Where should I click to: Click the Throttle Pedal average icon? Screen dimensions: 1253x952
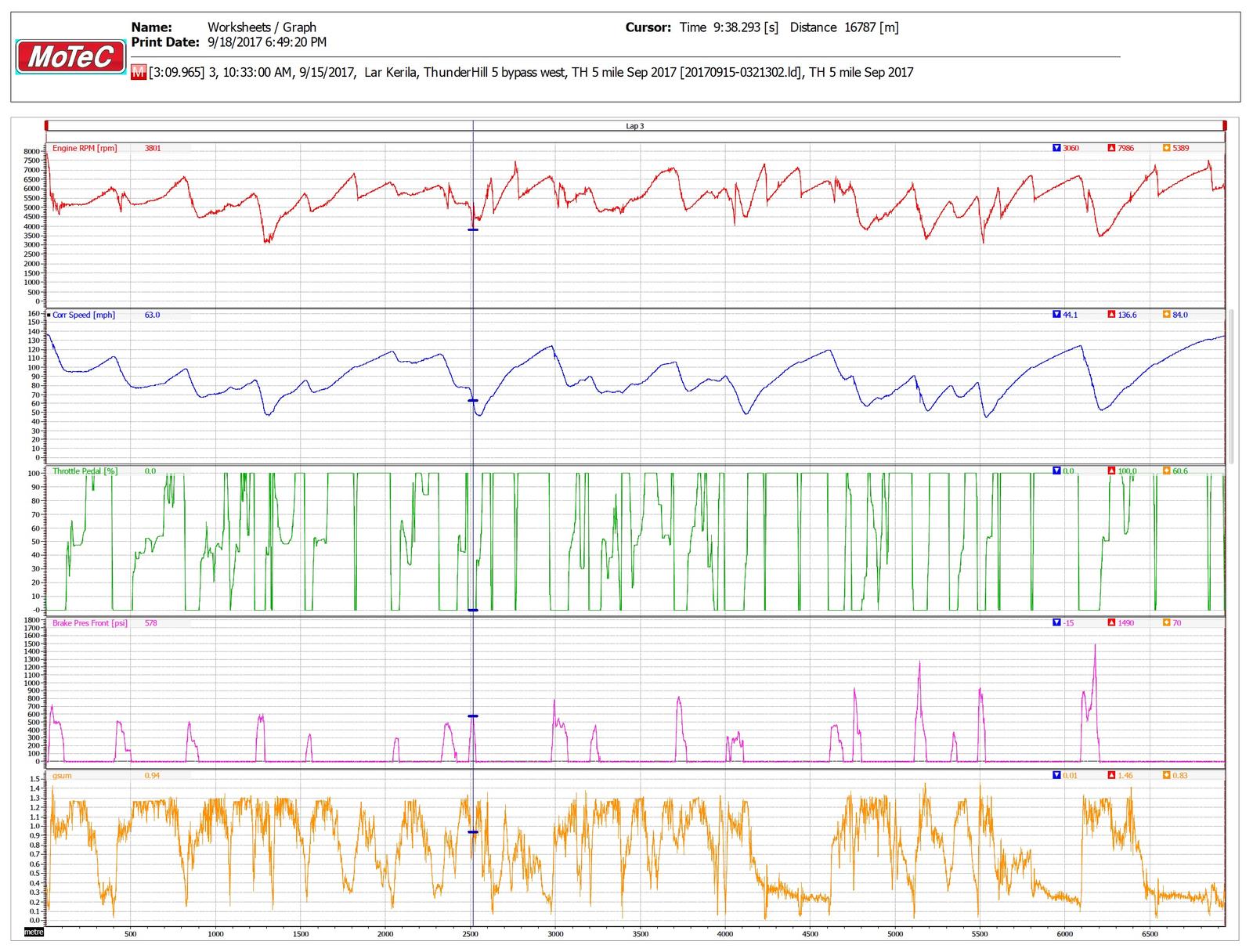click(1166, 471)
